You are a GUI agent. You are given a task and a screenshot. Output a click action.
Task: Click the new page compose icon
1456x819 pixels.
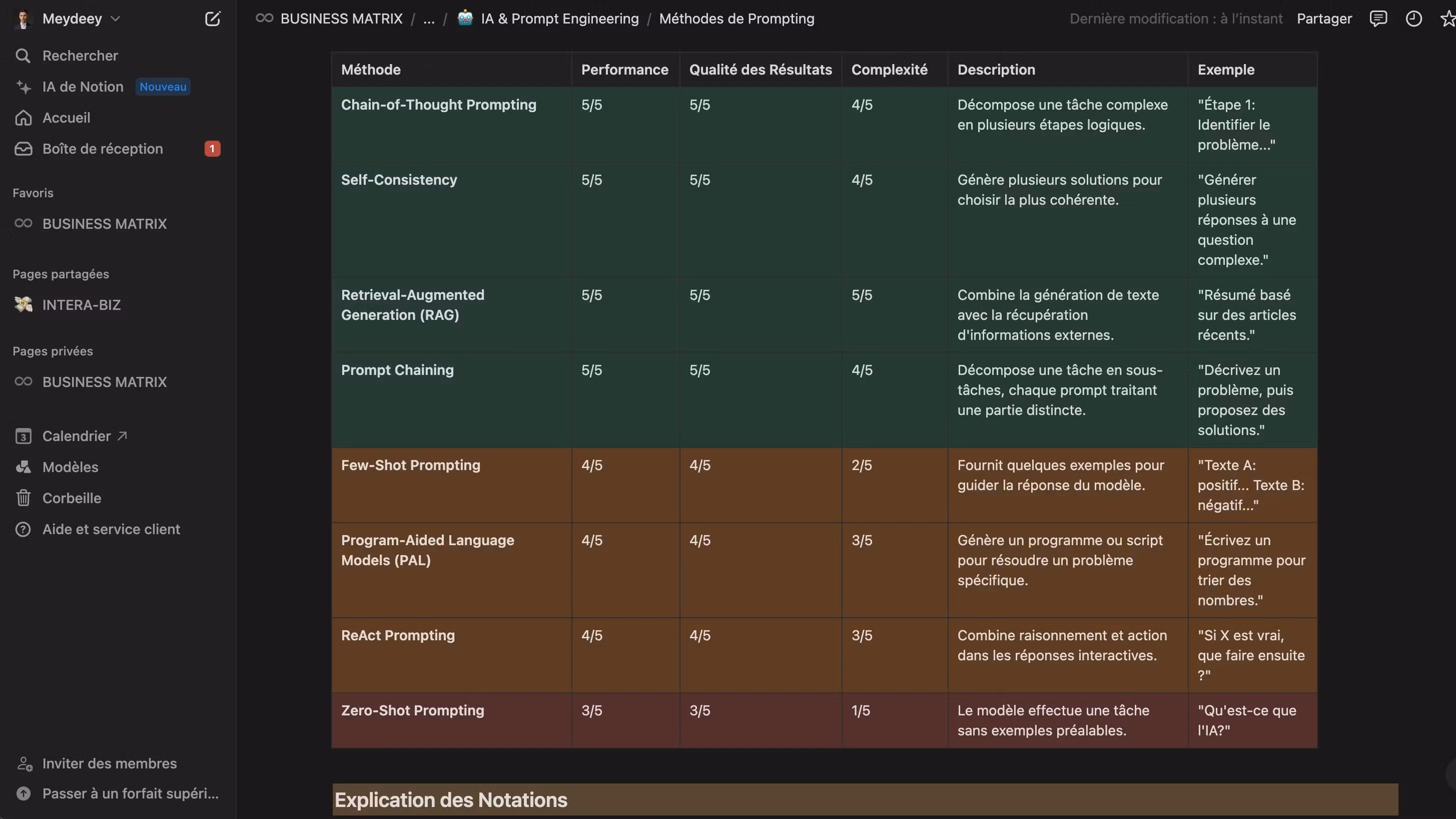point(212,19)
